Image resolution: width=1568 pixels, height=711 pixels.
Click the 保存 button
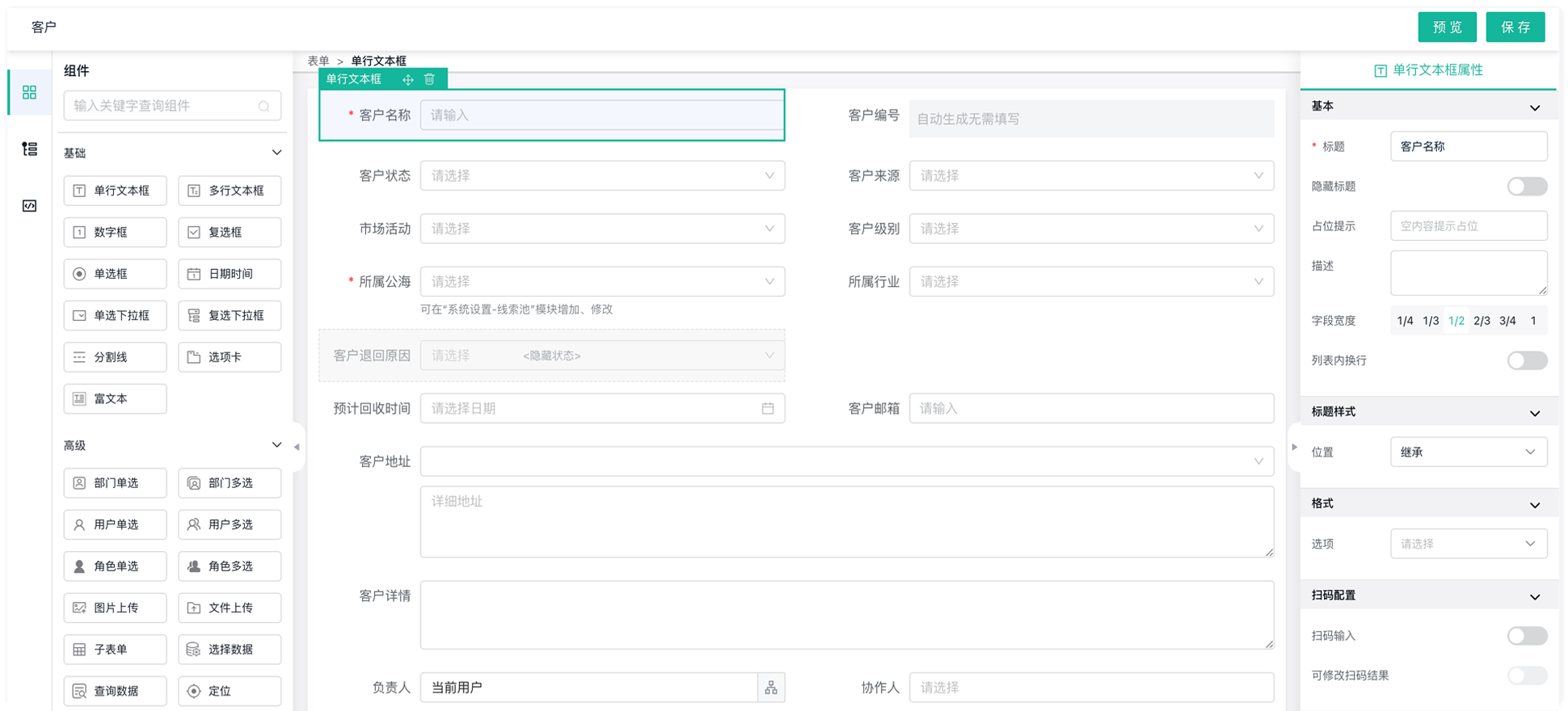(x=1515, y=27)
